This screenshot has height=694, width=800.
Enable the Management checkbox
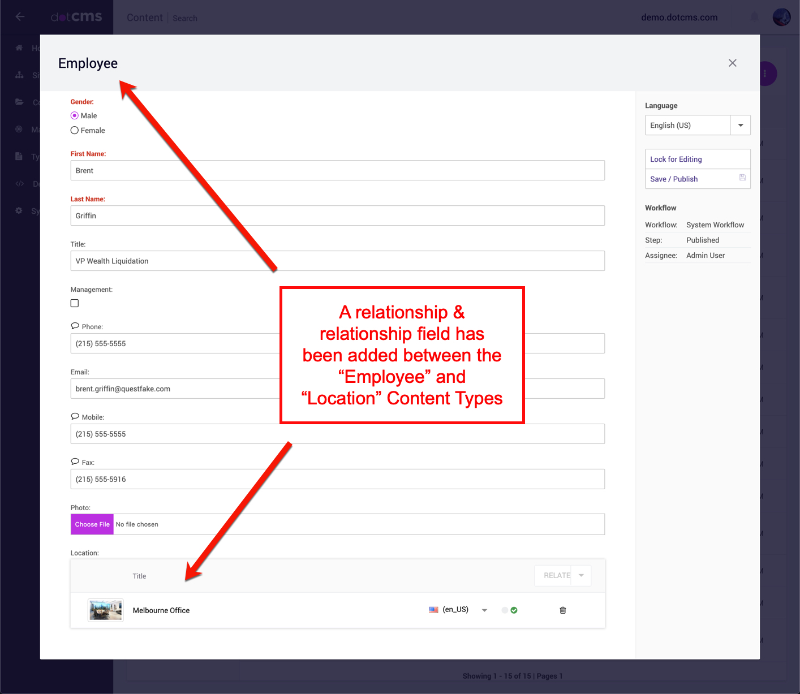point(75,302)
